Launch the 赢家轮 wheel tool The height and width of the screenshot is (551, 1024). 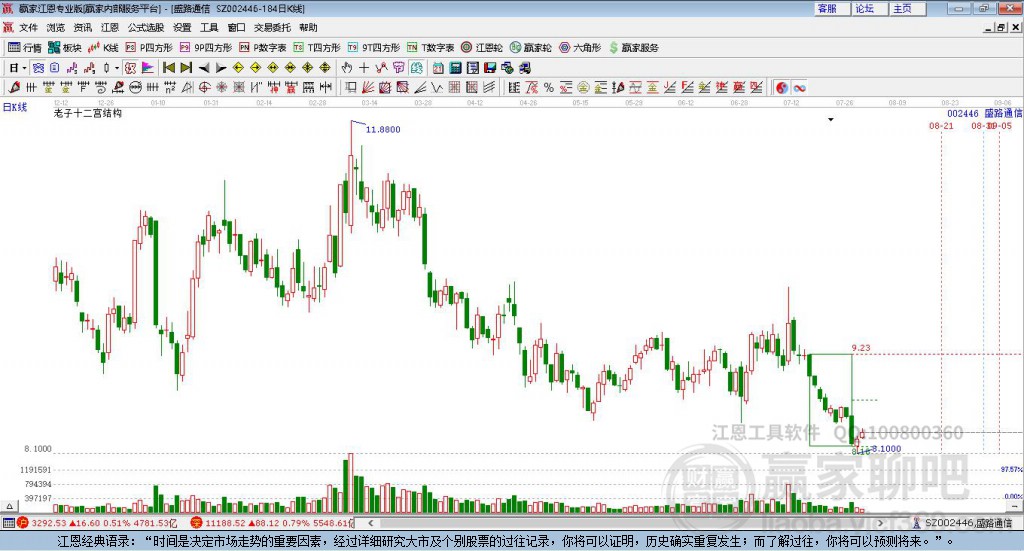pyautogui.click(x=530, y=48)
